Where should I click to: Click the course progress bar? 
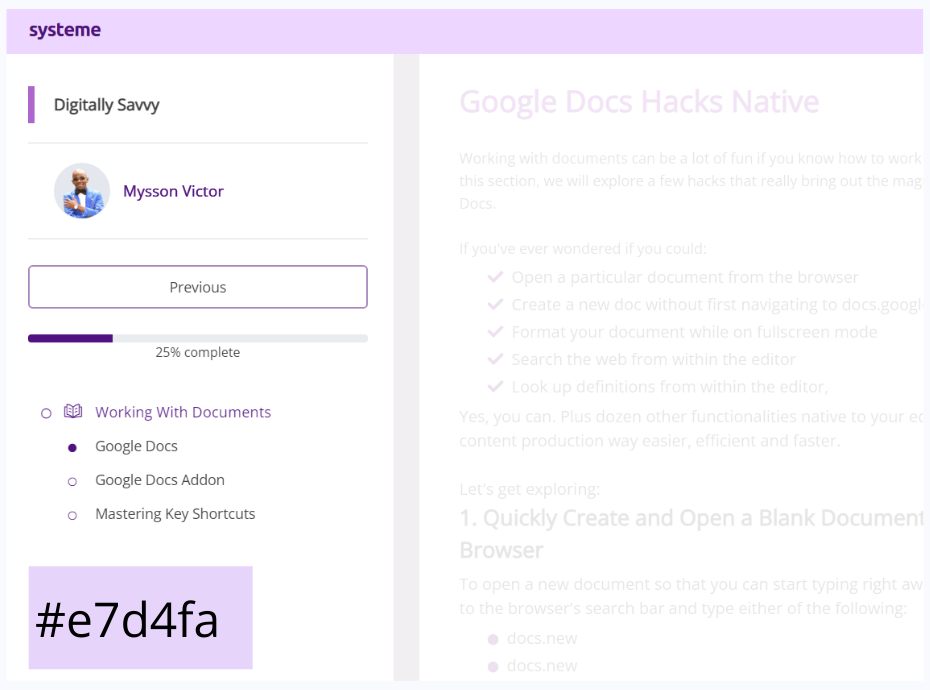coord(198,338)
